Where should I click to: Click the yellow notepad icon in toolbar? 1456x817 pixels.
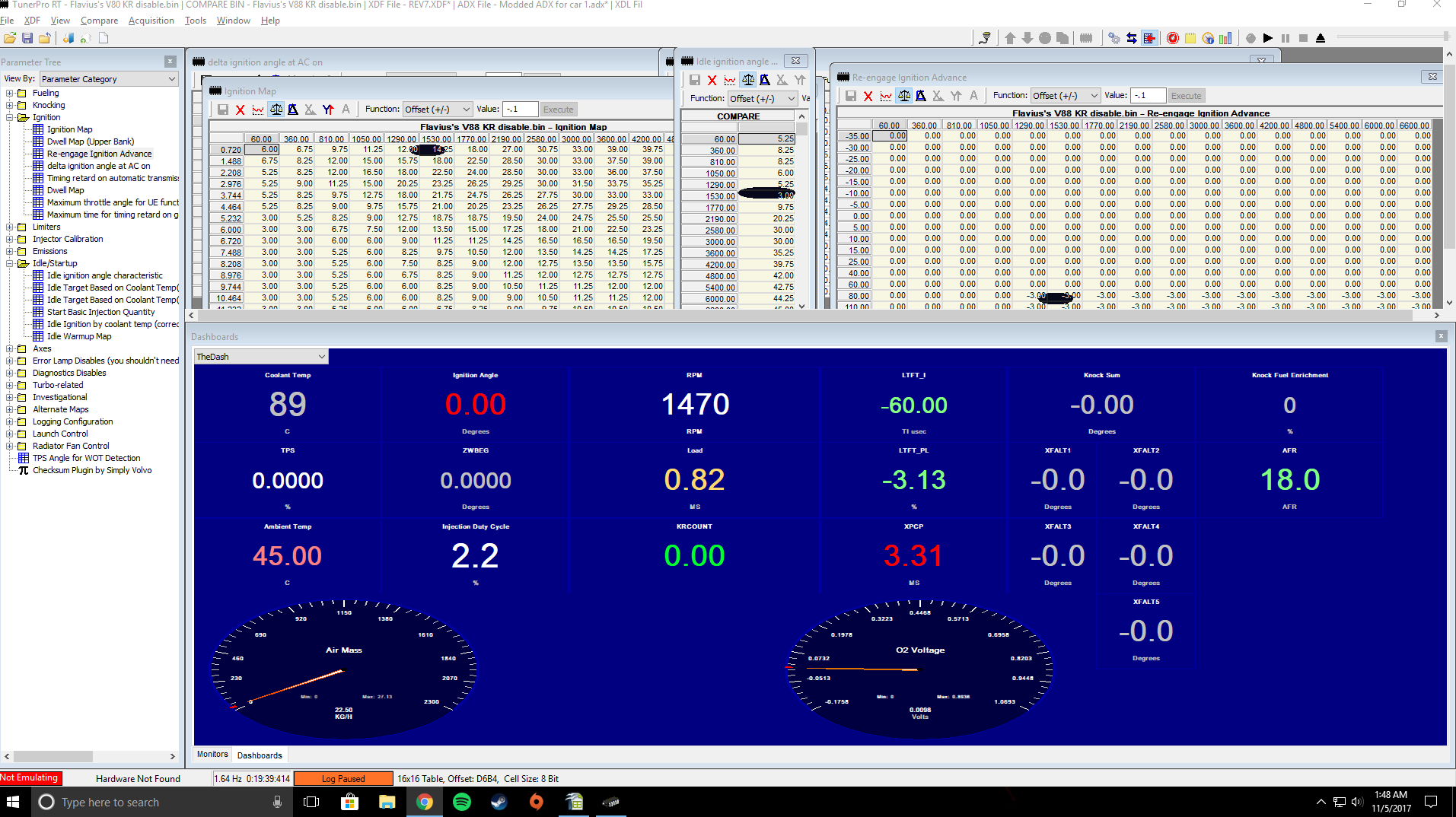click(1190, 38)
